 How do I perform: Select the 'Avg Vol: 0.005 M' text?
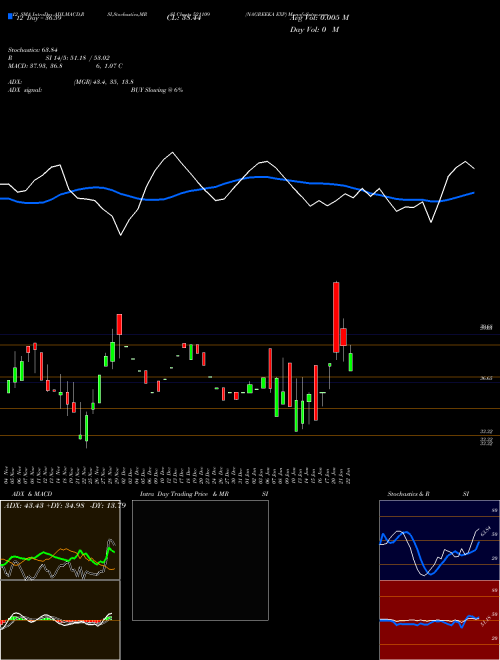click(319, 18)
